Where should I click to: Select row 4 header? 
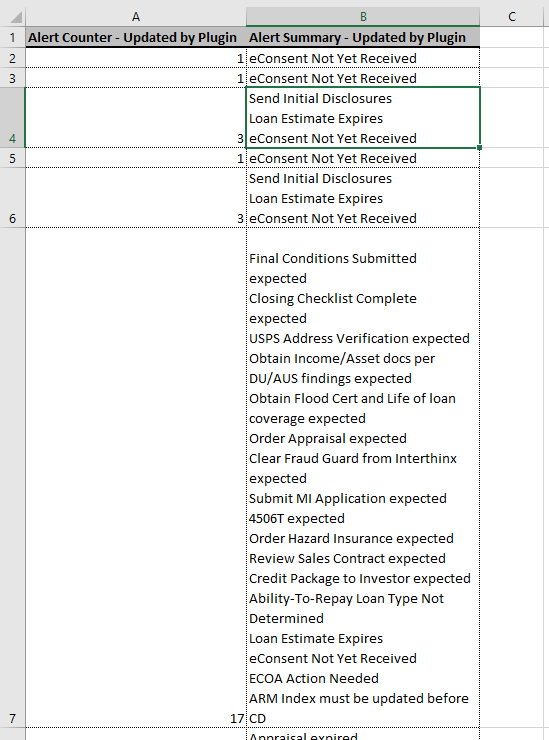(x=13, y=118)
